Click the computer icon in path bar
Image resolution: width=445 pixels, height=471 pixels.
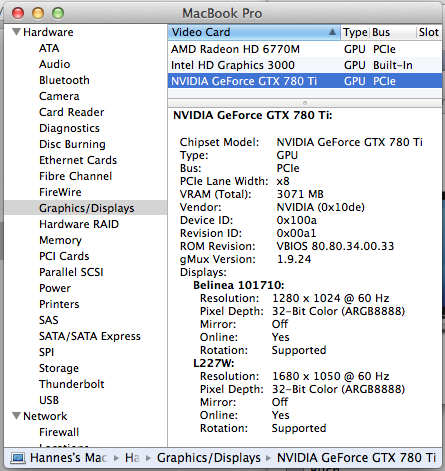pos(18,458)
